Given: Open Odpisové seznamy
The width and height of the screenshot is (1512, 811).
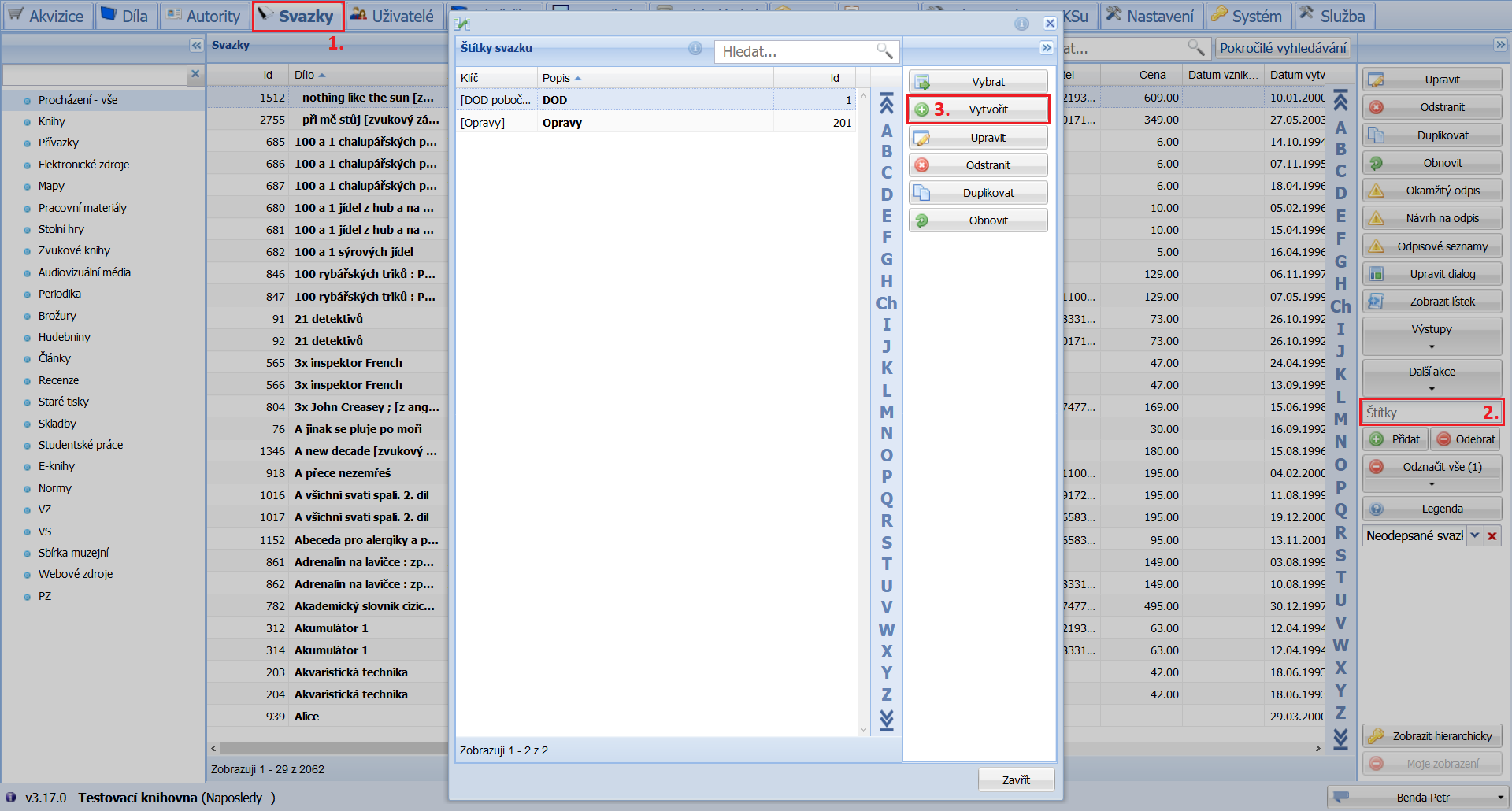Looking at the screenshot, I should [1432, 246].
